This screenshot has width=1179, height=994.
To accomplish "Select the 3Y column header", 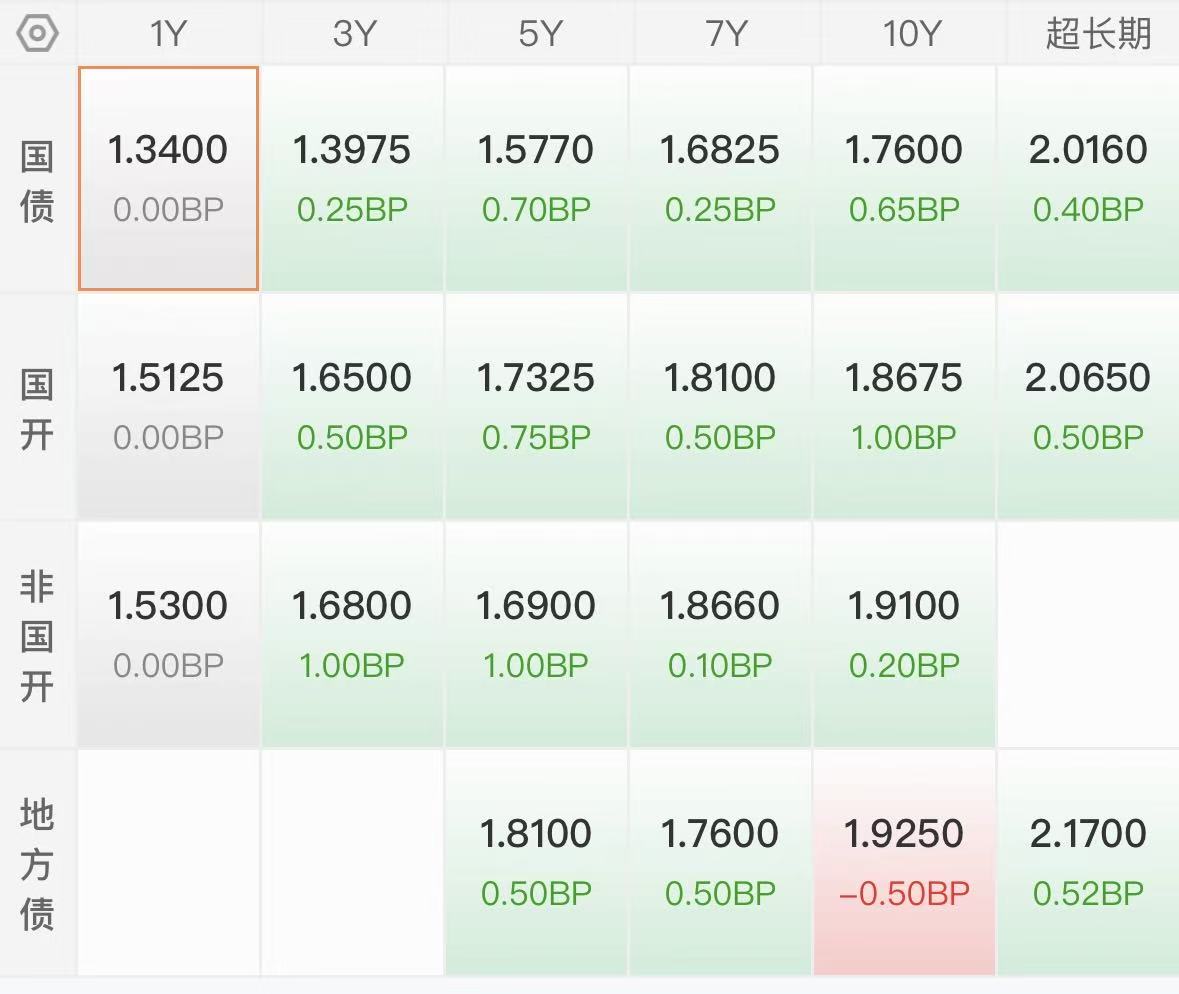I will pos(353,33).
